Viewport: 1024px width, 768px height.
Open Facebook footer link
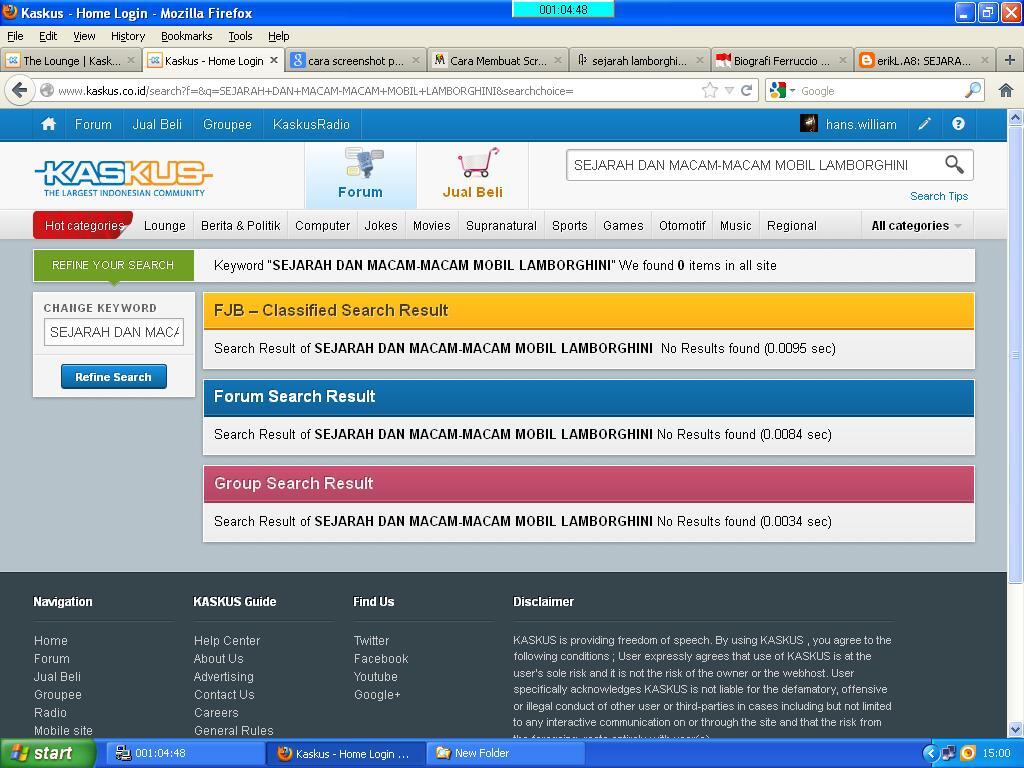[381, 659]
